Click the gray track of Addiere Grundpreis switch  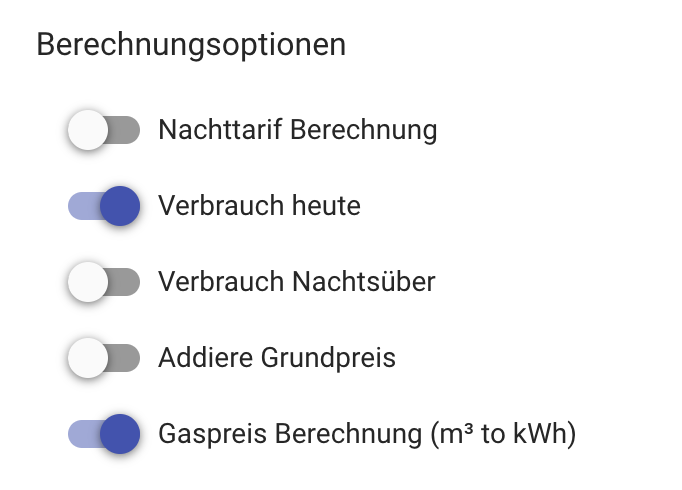126,358
